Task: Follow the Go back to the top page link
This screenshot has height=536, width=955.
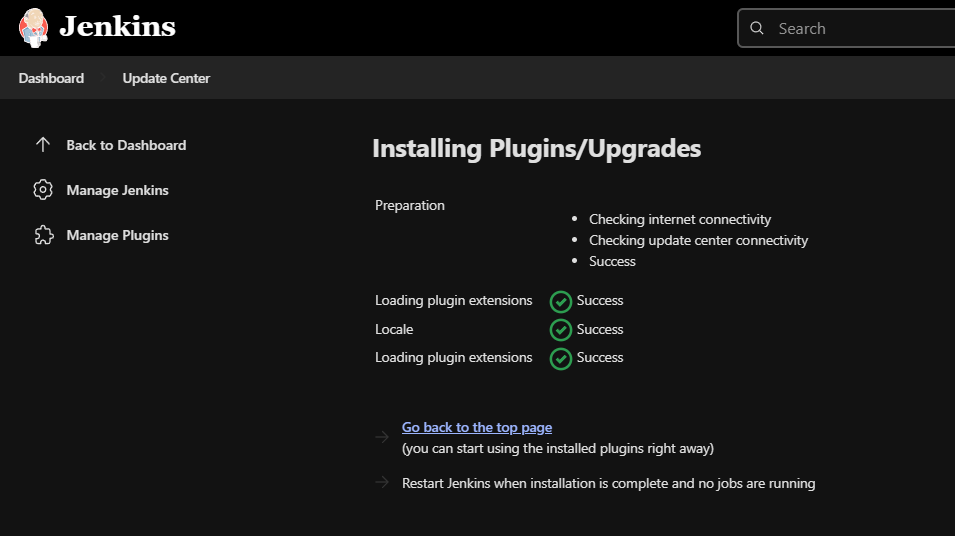Action: click(x=477, y=427)
